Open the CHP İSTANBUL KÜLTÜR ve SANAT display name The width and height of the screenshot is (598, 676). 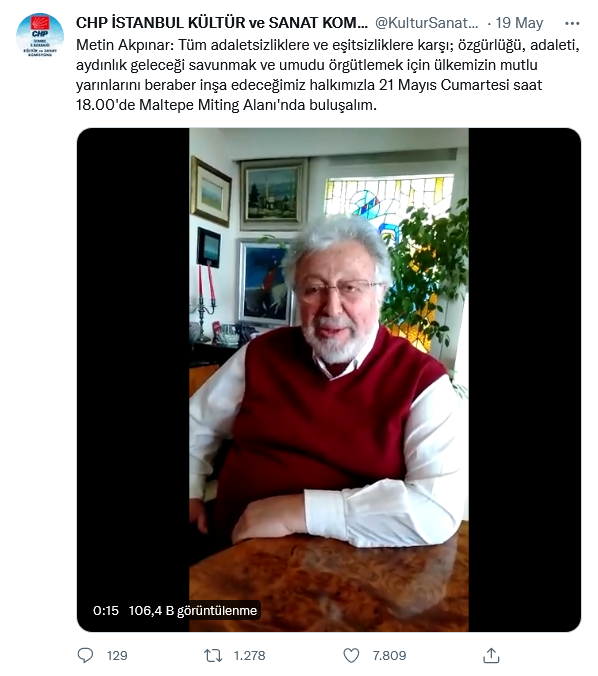coord(222,23)
